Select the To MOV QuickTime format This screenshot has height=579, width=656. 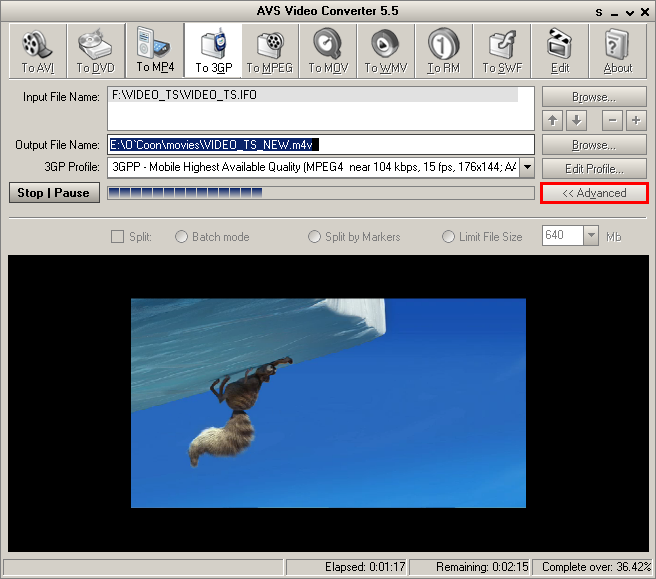(328, 51)
